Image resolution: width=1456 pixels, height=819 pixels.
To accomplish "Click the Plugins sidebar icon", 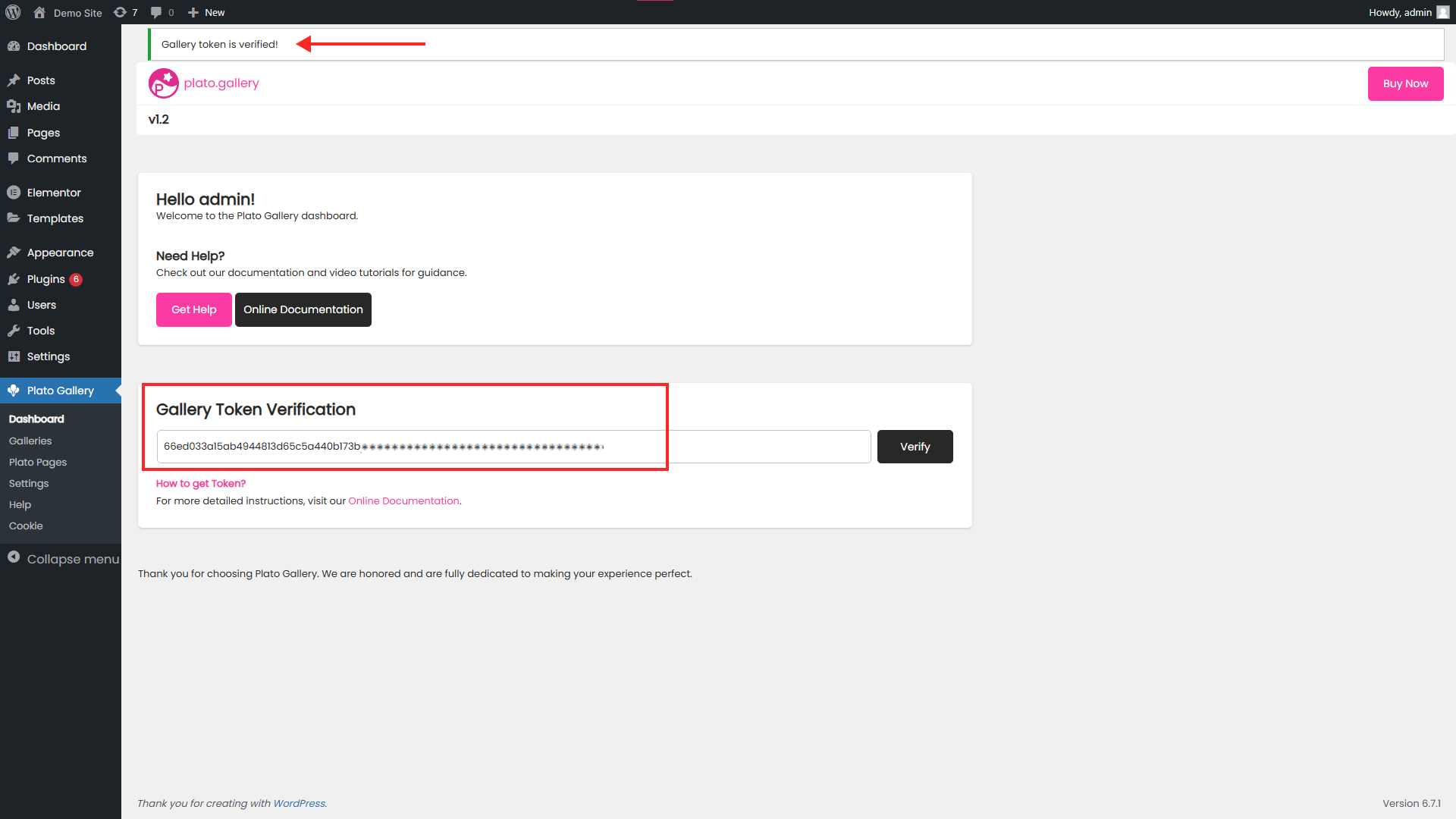I will pos(14,279).
